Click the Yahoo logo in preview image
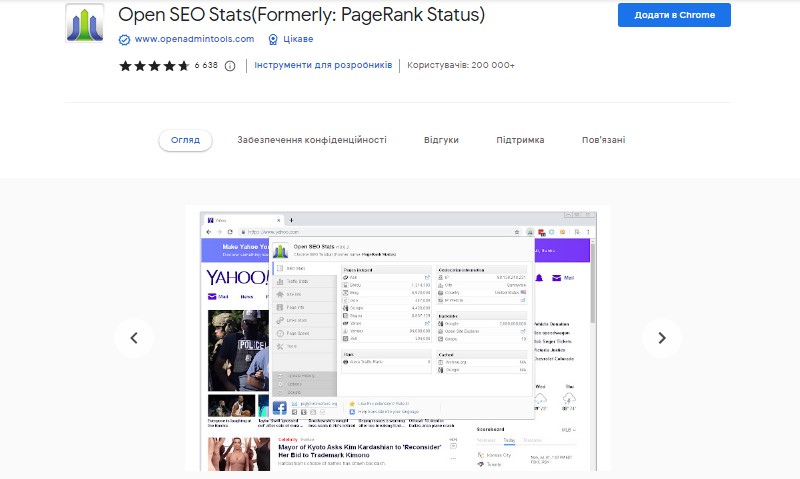This screenshot has width=800, height=479. 237,277
